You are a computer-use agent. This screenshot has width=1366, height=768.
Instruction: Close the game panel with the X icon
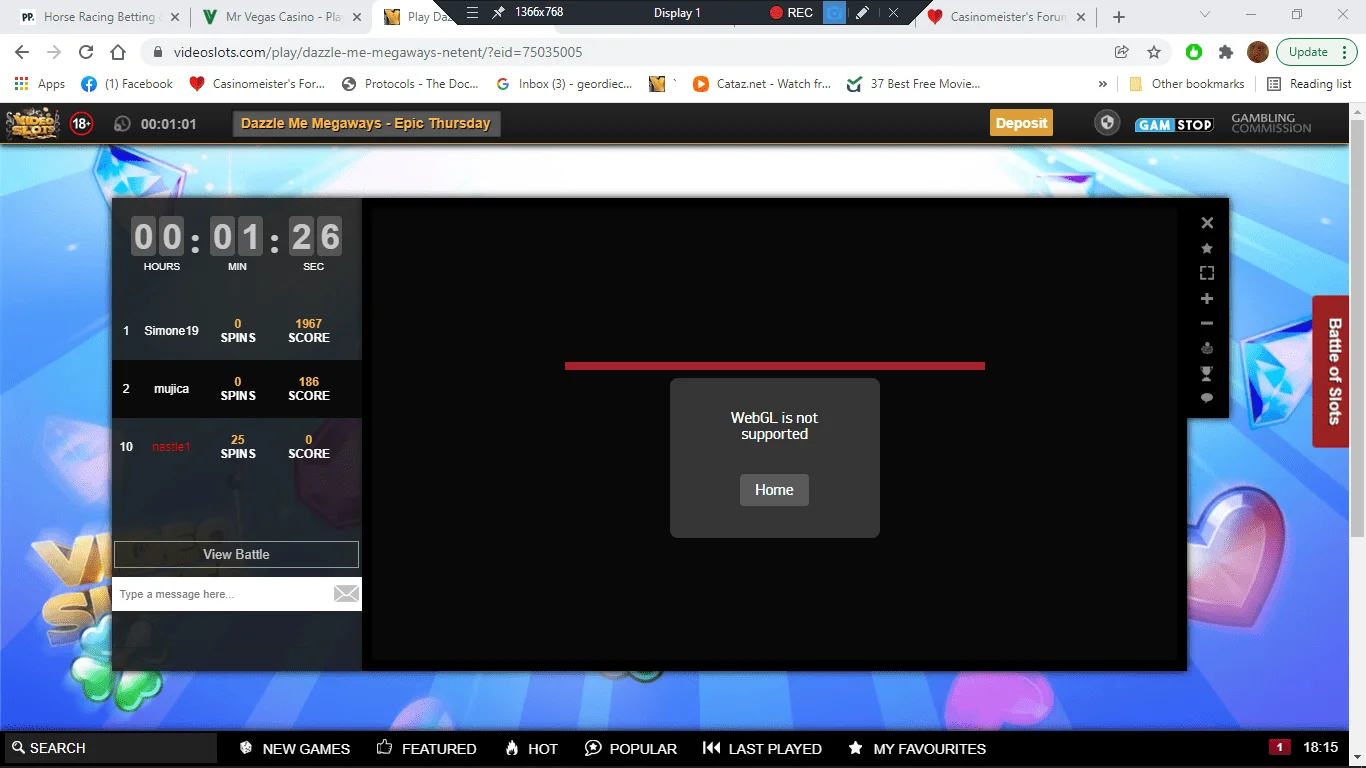(x=1207, y=223)
